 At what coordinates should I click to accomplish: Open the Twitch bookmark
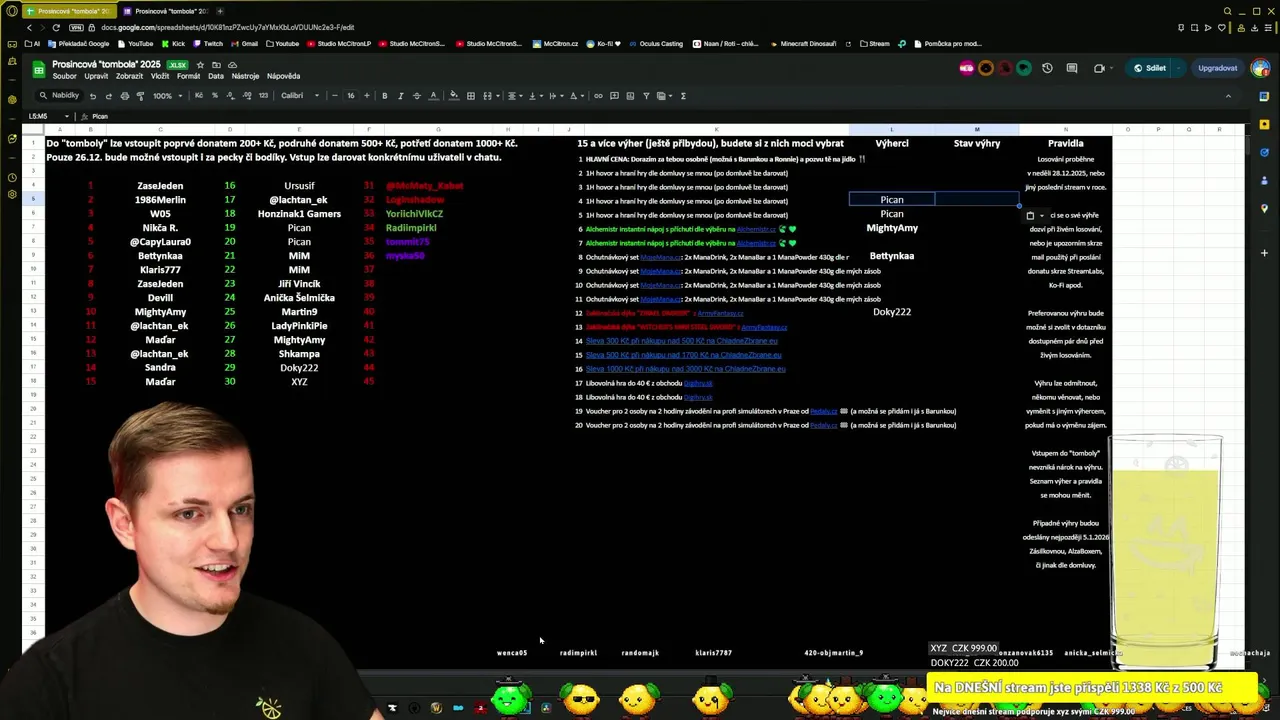pos(207,44)
